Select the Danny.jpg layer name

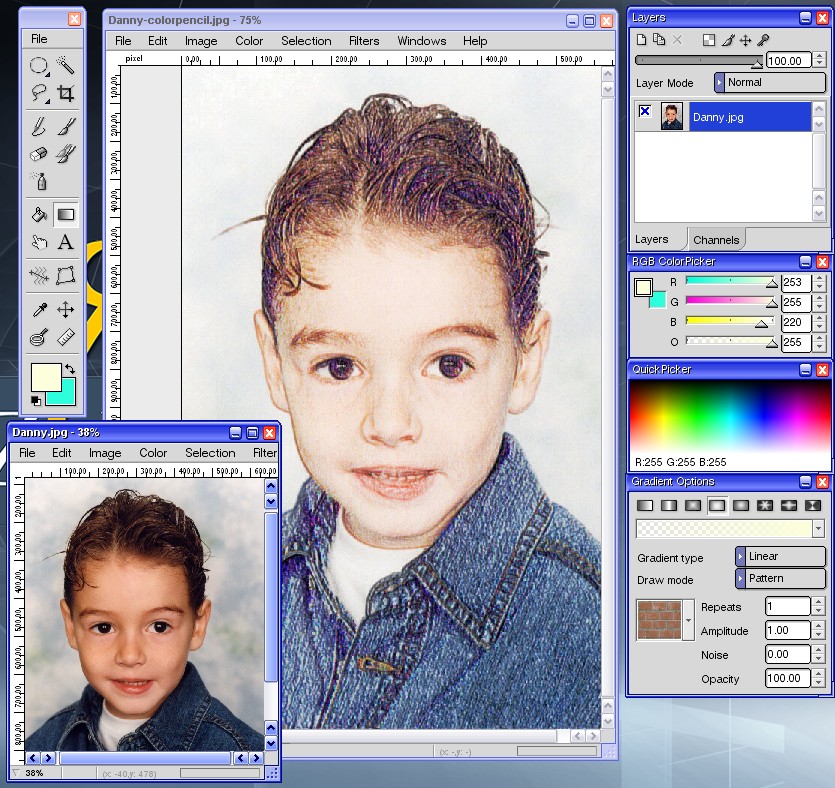pyautogui.click(x=718, y=117)
